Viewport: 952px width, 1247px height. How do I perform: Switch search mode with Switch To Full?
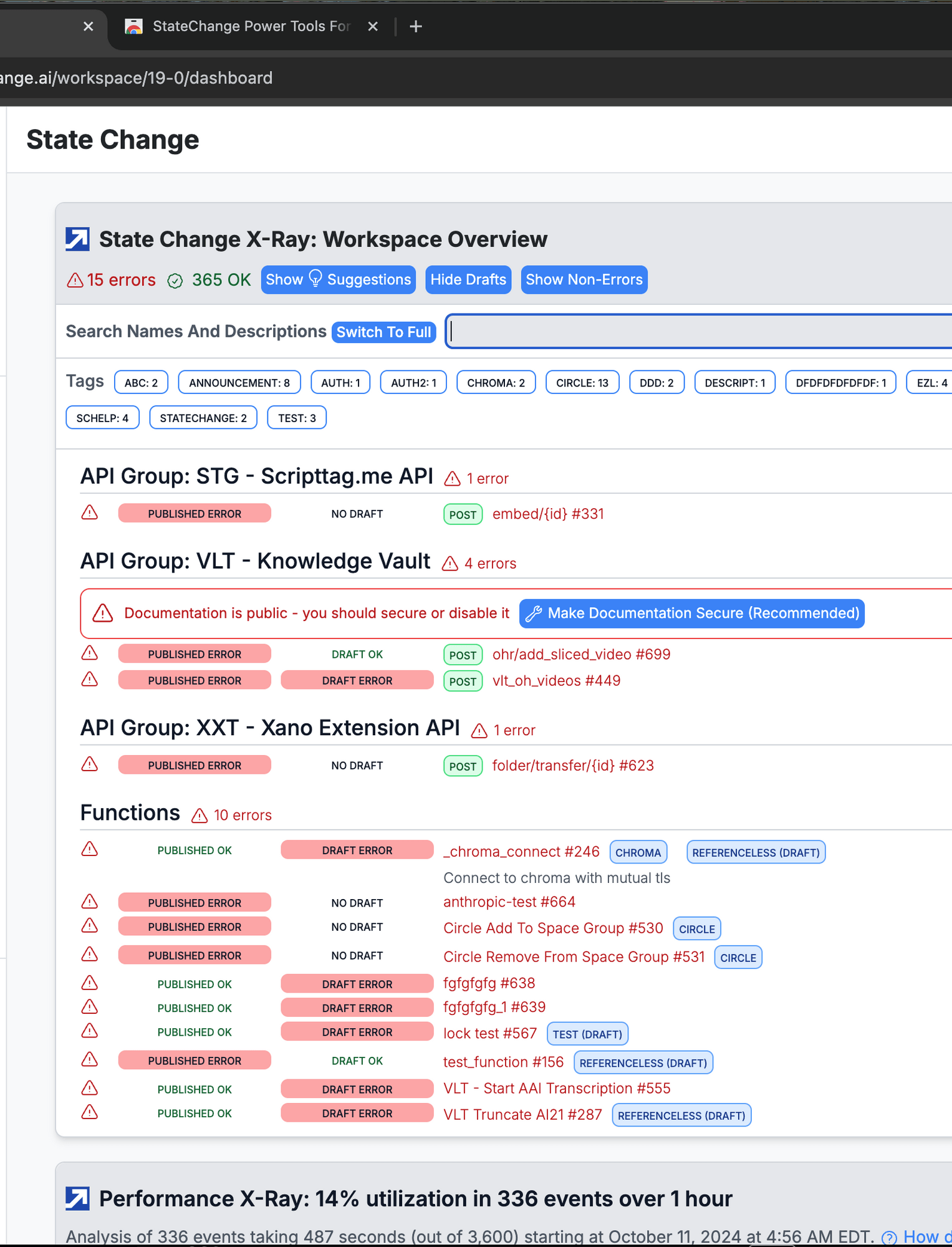(383, 332)
